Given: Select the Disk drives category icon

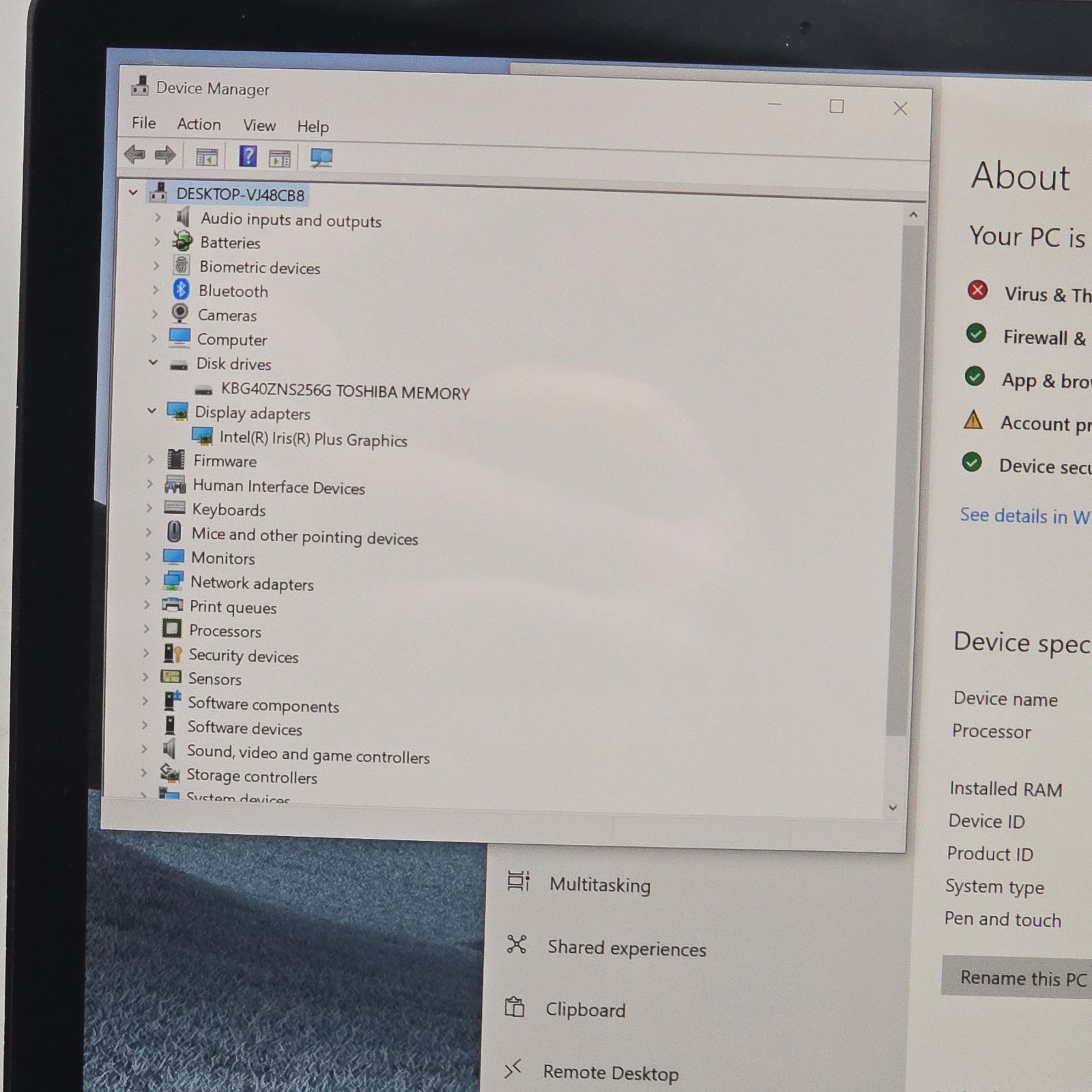Looking at the screenshot, I should [179, 364].
